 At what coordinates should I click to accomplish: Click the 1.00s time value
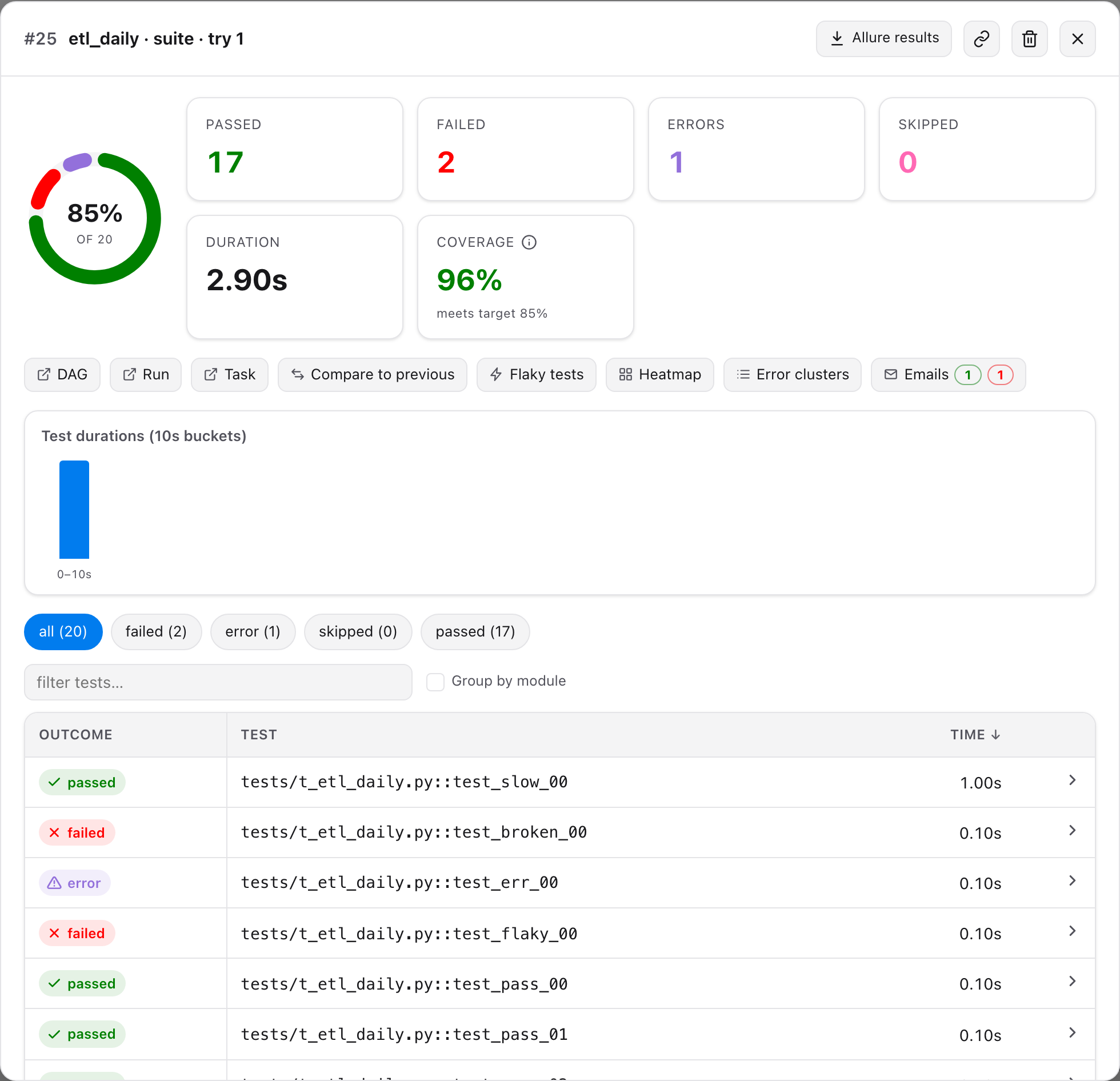pyautogui.click(x=981, y=783)
